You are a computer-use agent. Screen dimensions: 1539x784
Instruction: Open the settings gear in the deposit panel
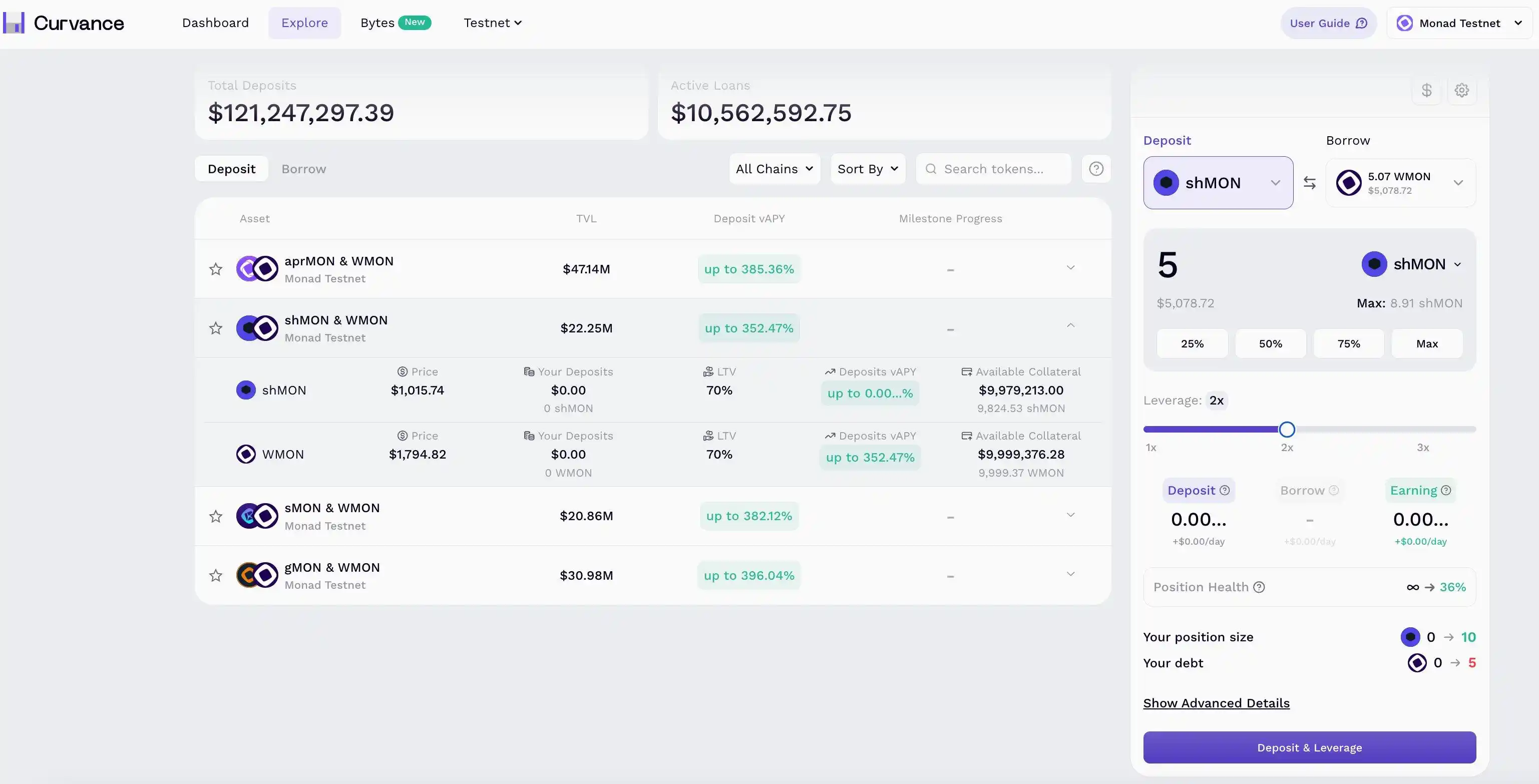click(x=1462, y=90)
